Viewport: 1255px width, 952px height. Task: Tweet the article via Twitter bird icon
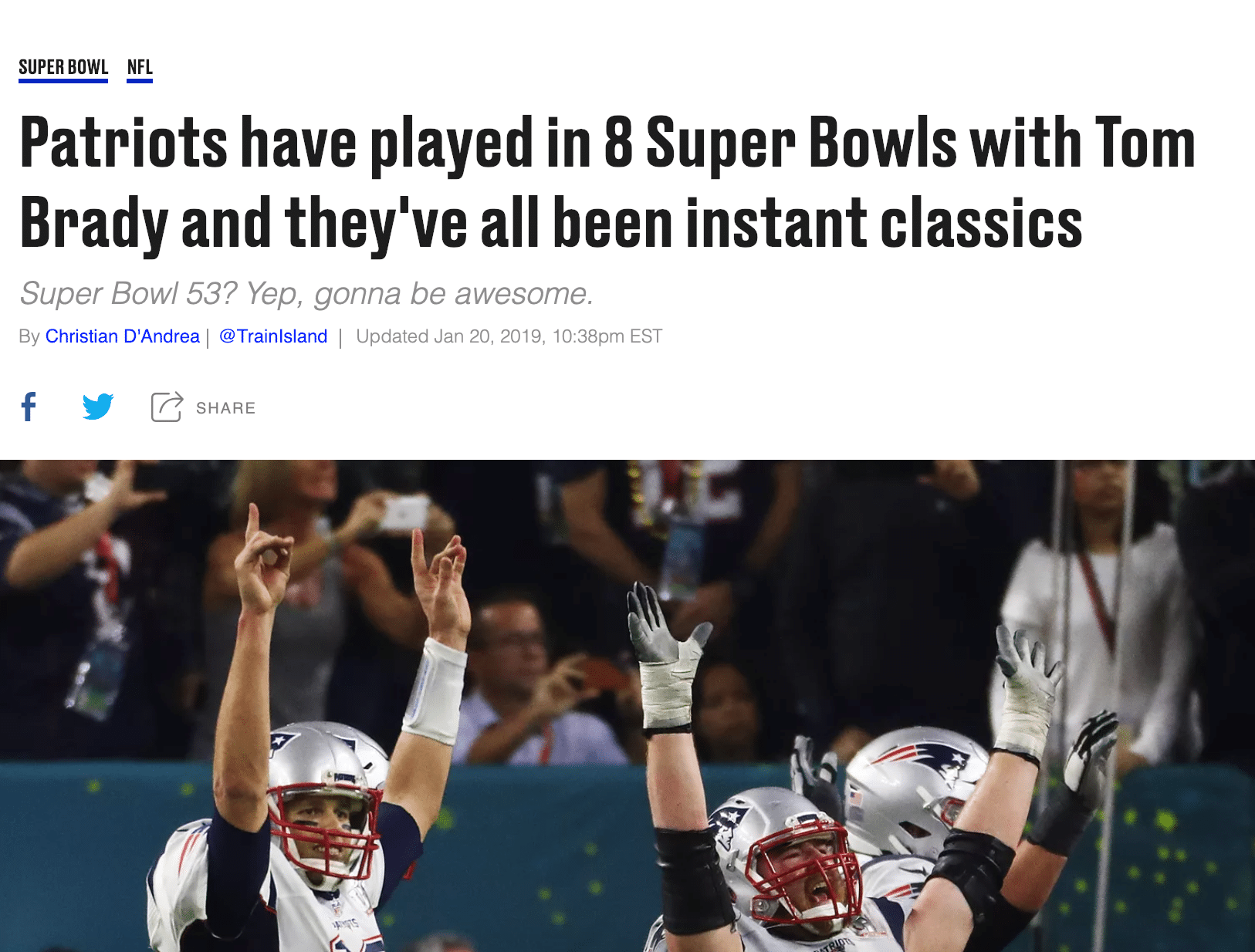coord(98,407)
